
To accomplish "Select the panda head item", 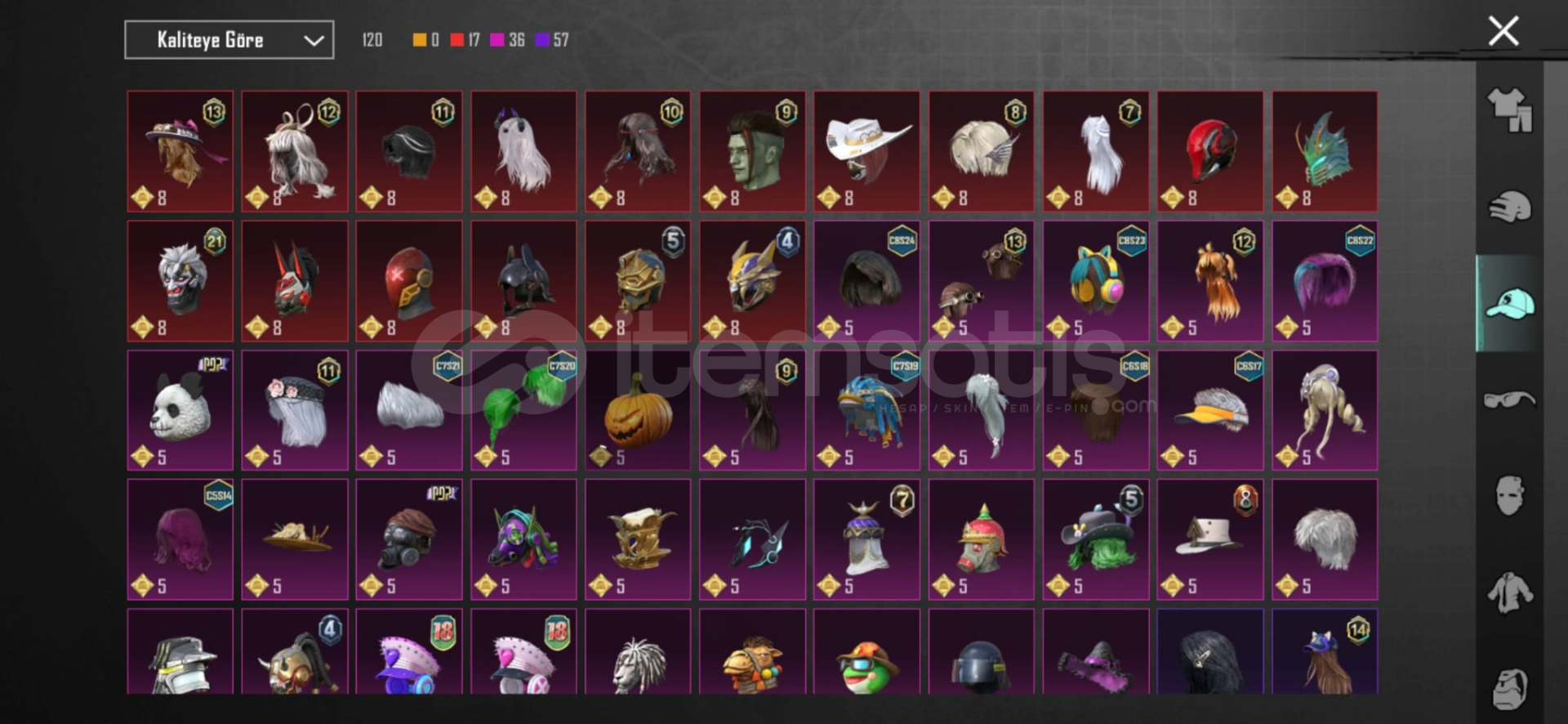I will 180,410.
